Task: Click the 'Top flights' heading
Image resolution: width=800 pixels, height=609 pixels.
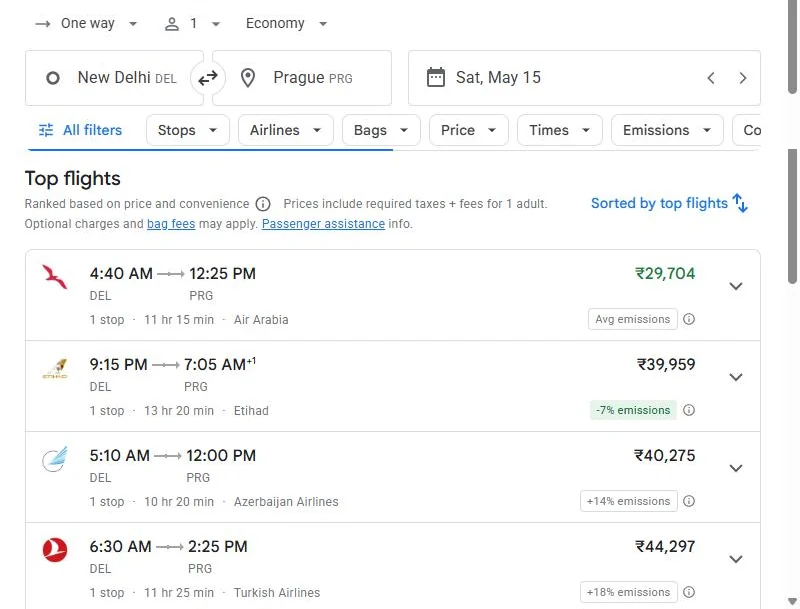Action: pyautogui.click(x=72, y=179)
